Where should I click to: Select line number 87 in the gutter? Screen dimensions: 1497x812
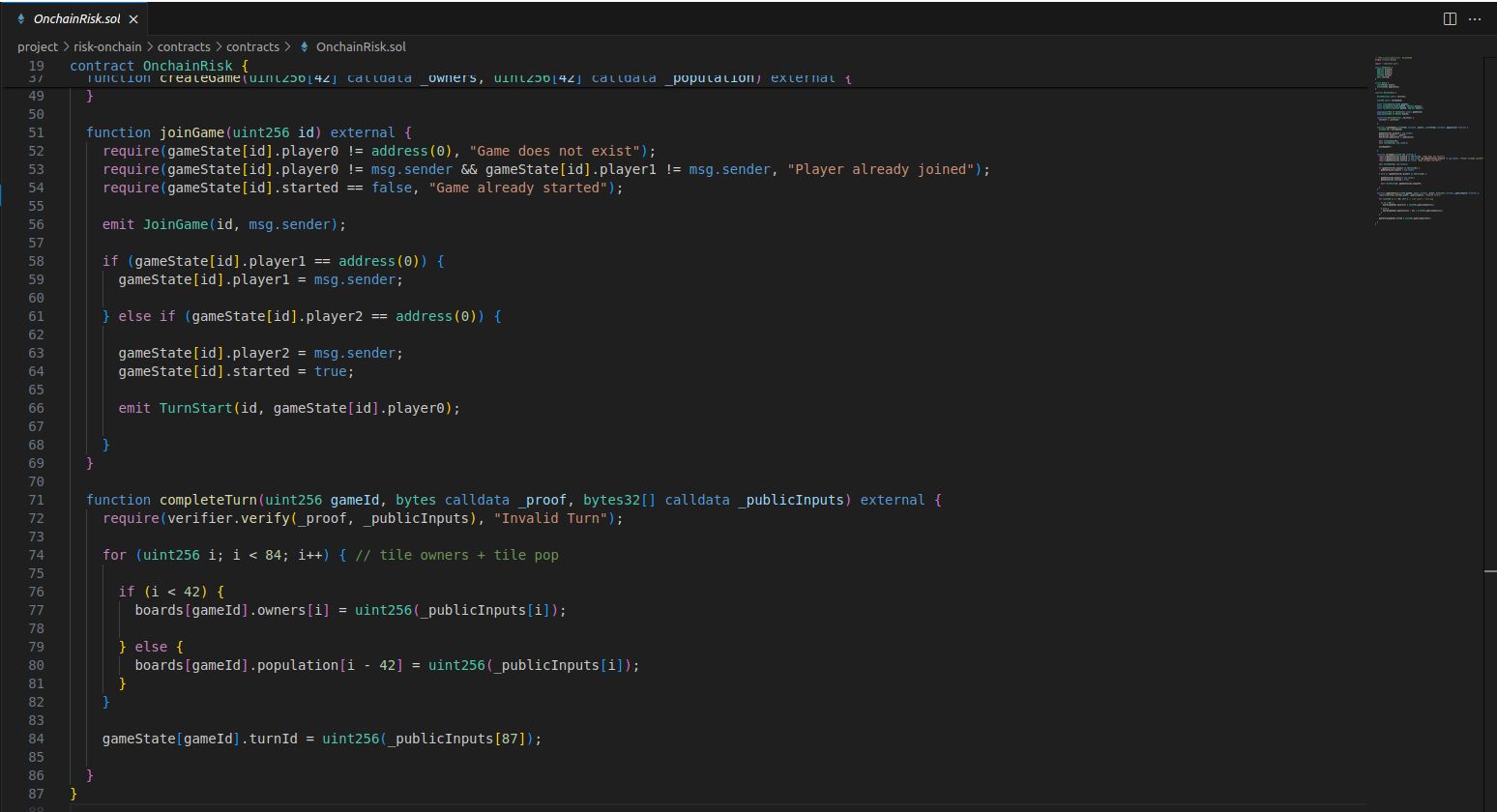pyautogui.click(x=36, y=794)
